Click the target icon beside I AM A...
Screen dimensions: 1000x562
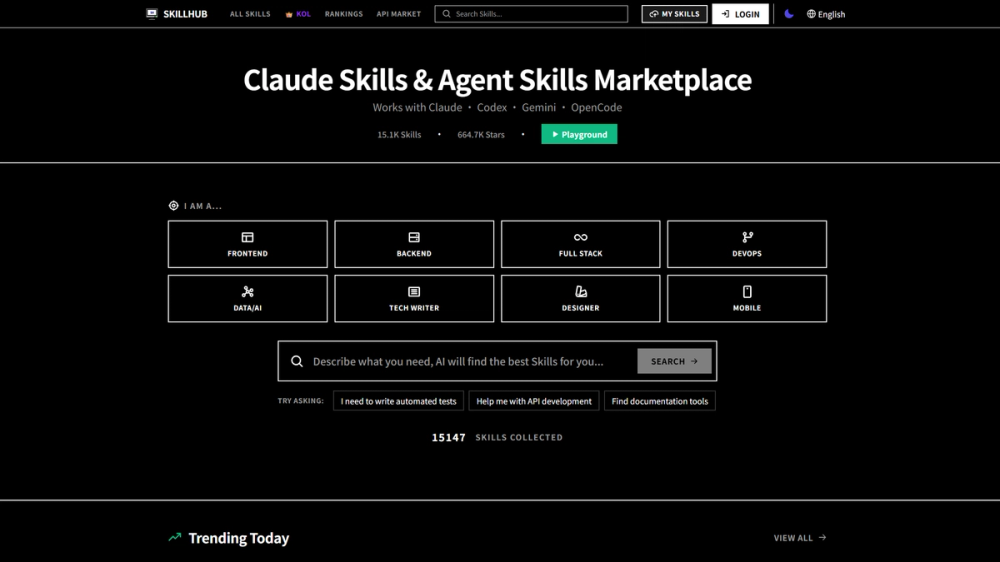(x=173, y=205)
